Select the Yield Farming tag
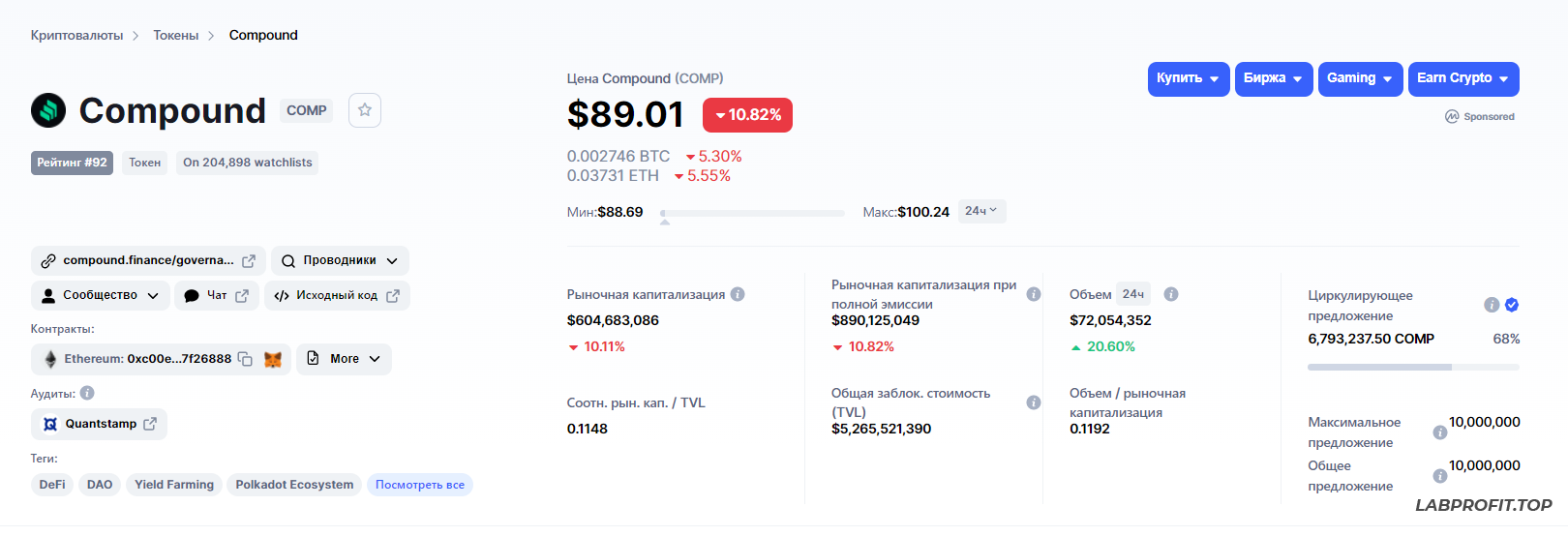Image resolution: width=1568 pixels, height=536 pixels. [174, 485]
